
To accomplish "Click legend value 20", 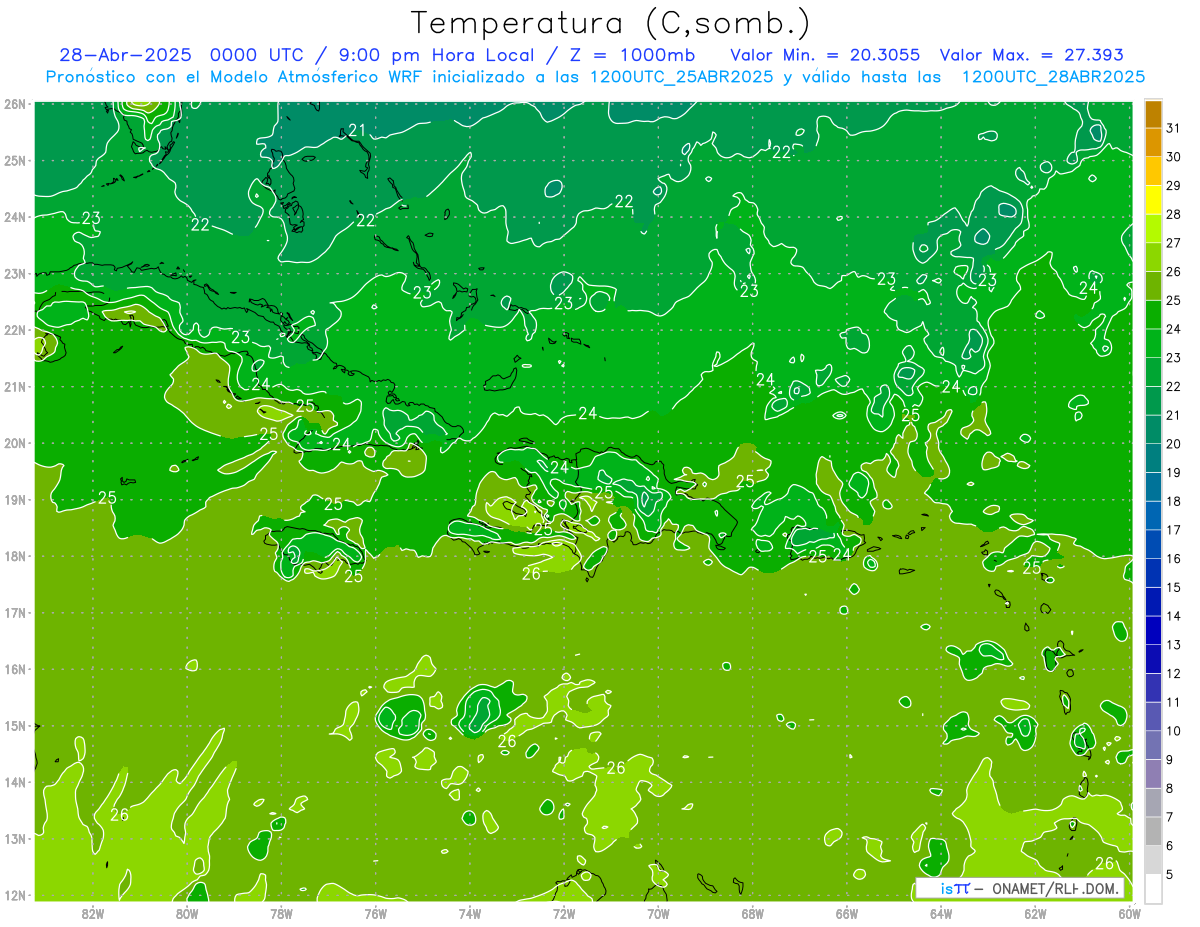I will (x=1173, y=444).
